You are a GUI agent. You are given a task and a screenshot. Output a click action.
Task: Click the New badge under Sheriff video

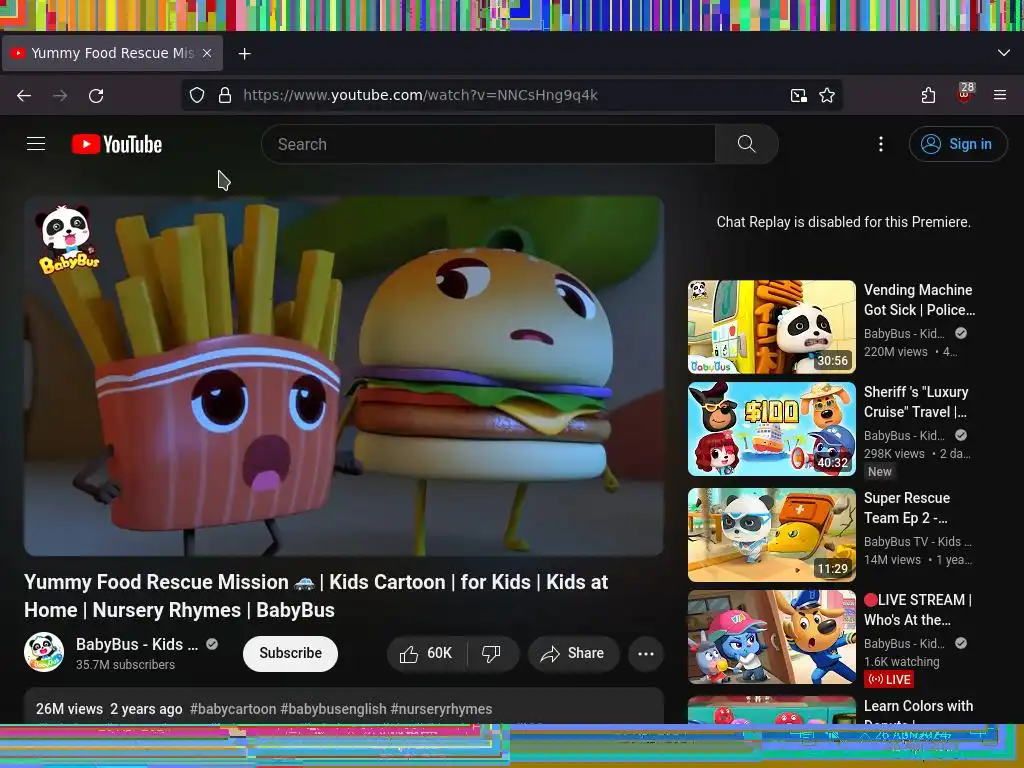pos(879,472)
